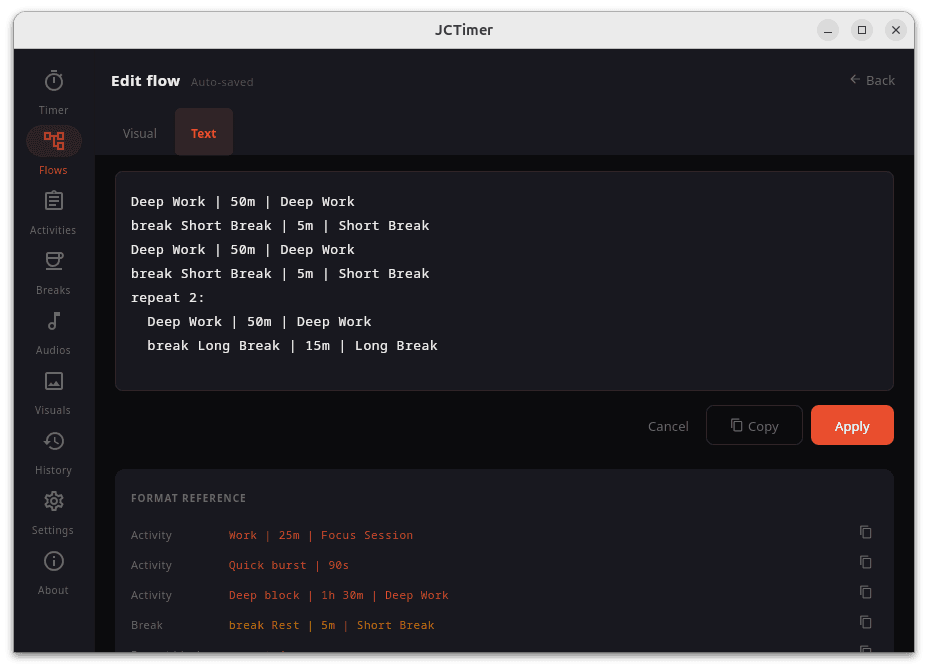This screenshot has width=928, height=669.
Task: Open the Visuals image icon
Action: 53,381
